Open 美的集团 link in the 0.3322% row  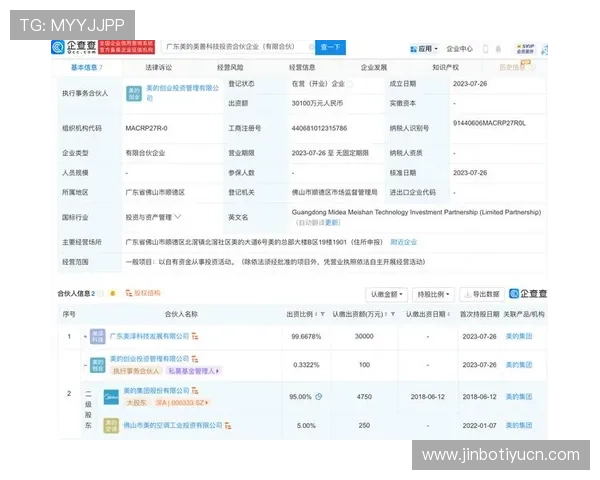click(519, 364)
